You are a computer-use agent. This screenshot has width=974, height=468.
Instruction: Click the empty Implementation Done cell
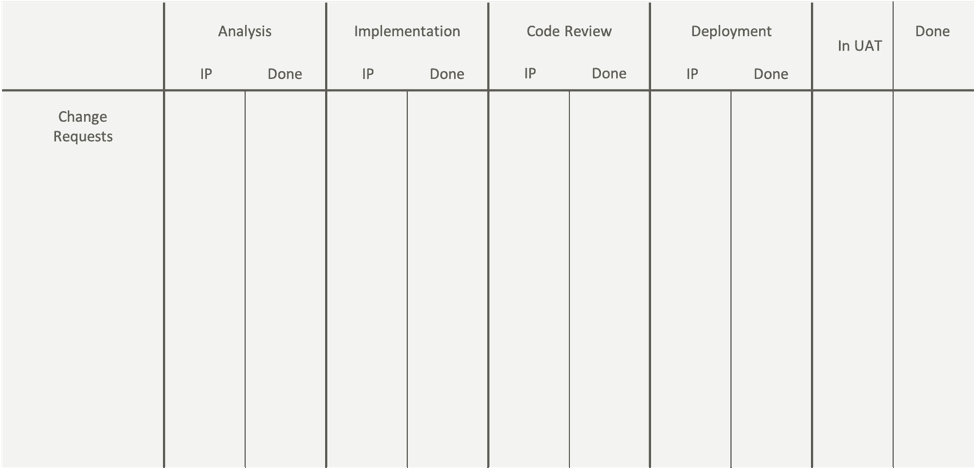pos(448,279)
